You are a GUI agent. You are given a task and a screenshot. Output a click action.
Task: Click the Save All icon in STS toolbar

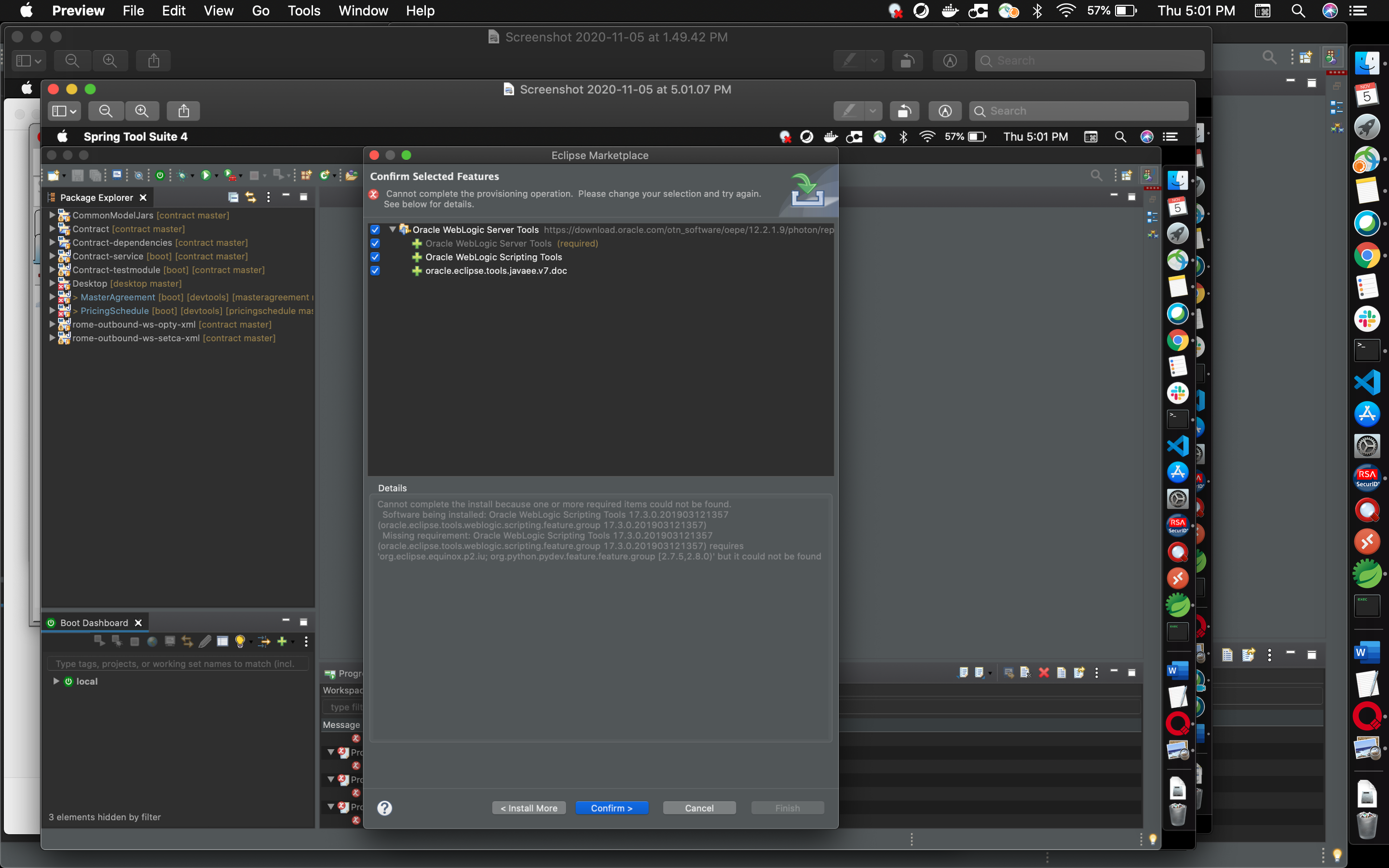pyautogui.click(x=95, y=175)
